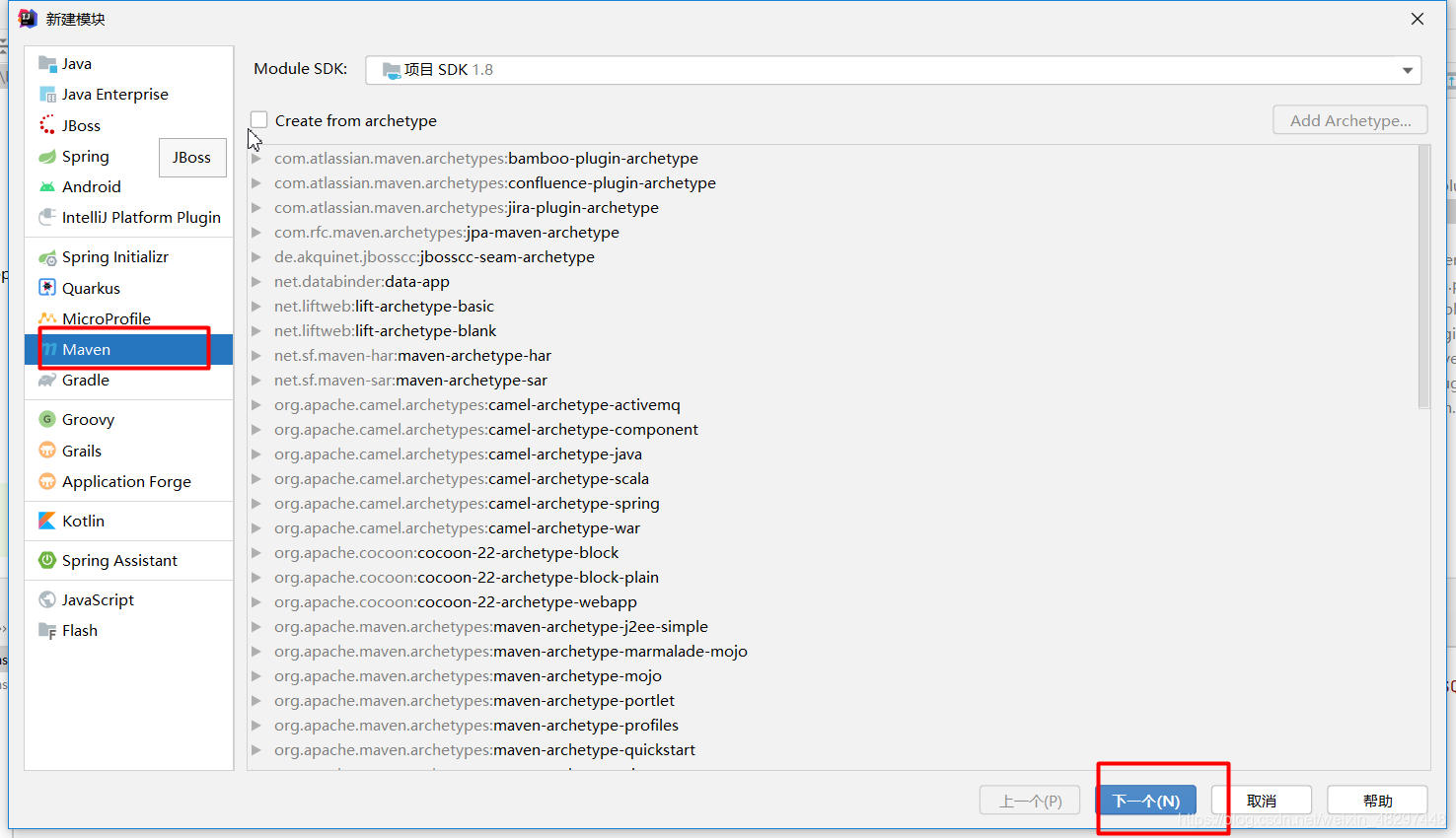Select maven-archetype-profiles row

[x=833, y=726]
